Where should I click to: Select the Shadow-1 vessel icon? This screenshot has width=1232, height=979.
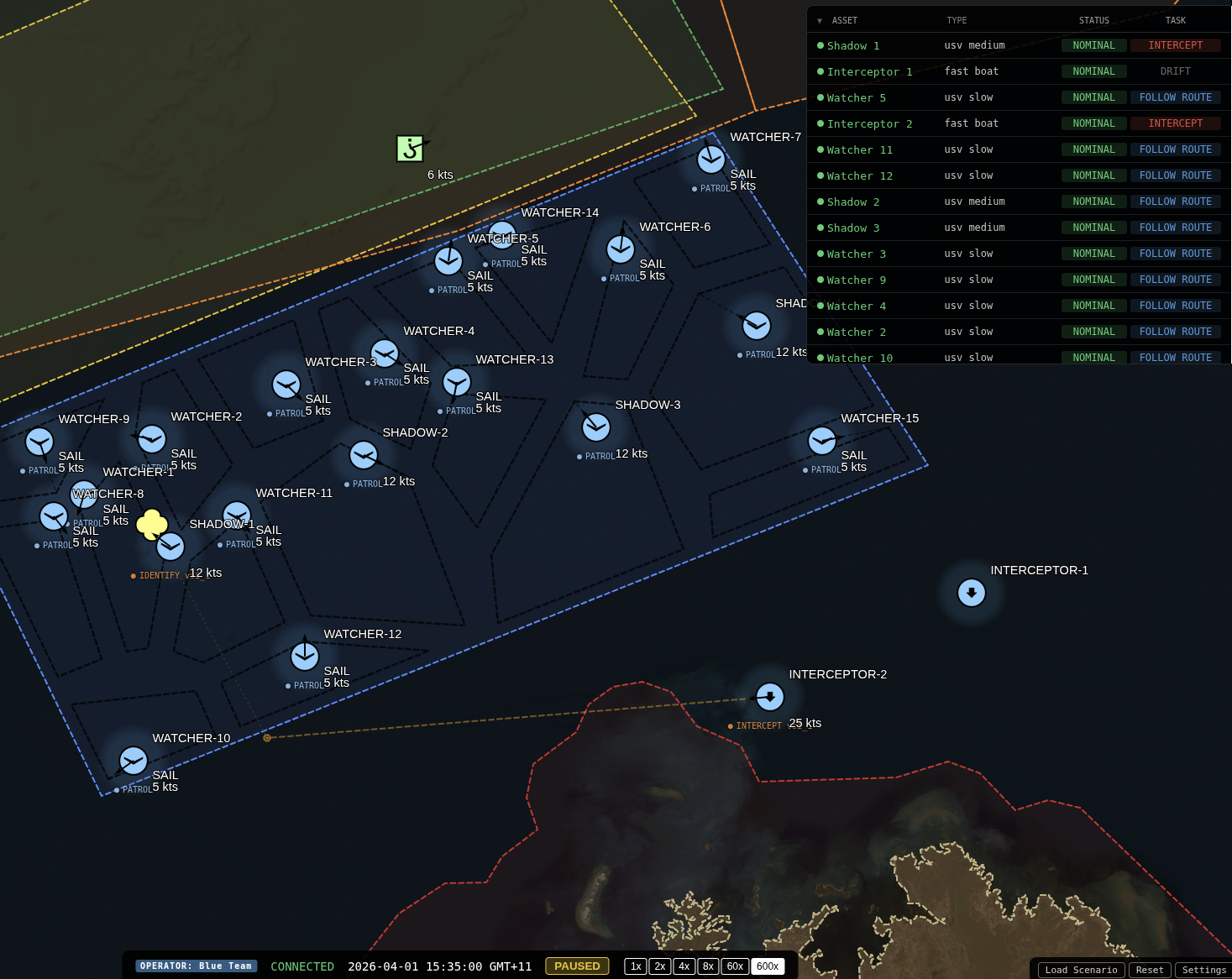[x=170, y=547]
